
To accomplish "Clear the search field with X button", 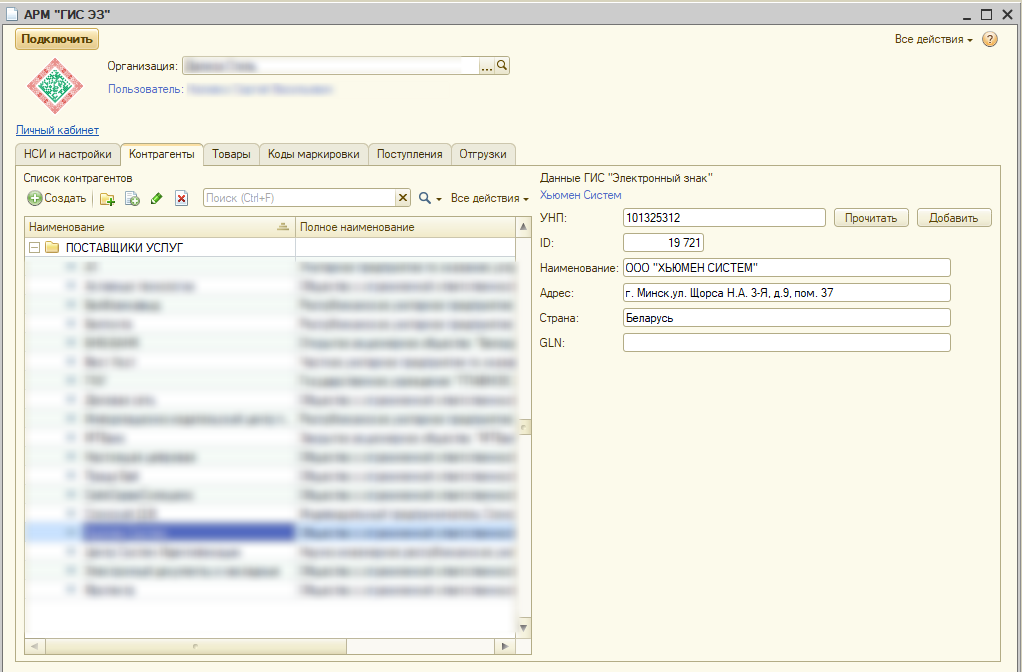I will [403, 199].
